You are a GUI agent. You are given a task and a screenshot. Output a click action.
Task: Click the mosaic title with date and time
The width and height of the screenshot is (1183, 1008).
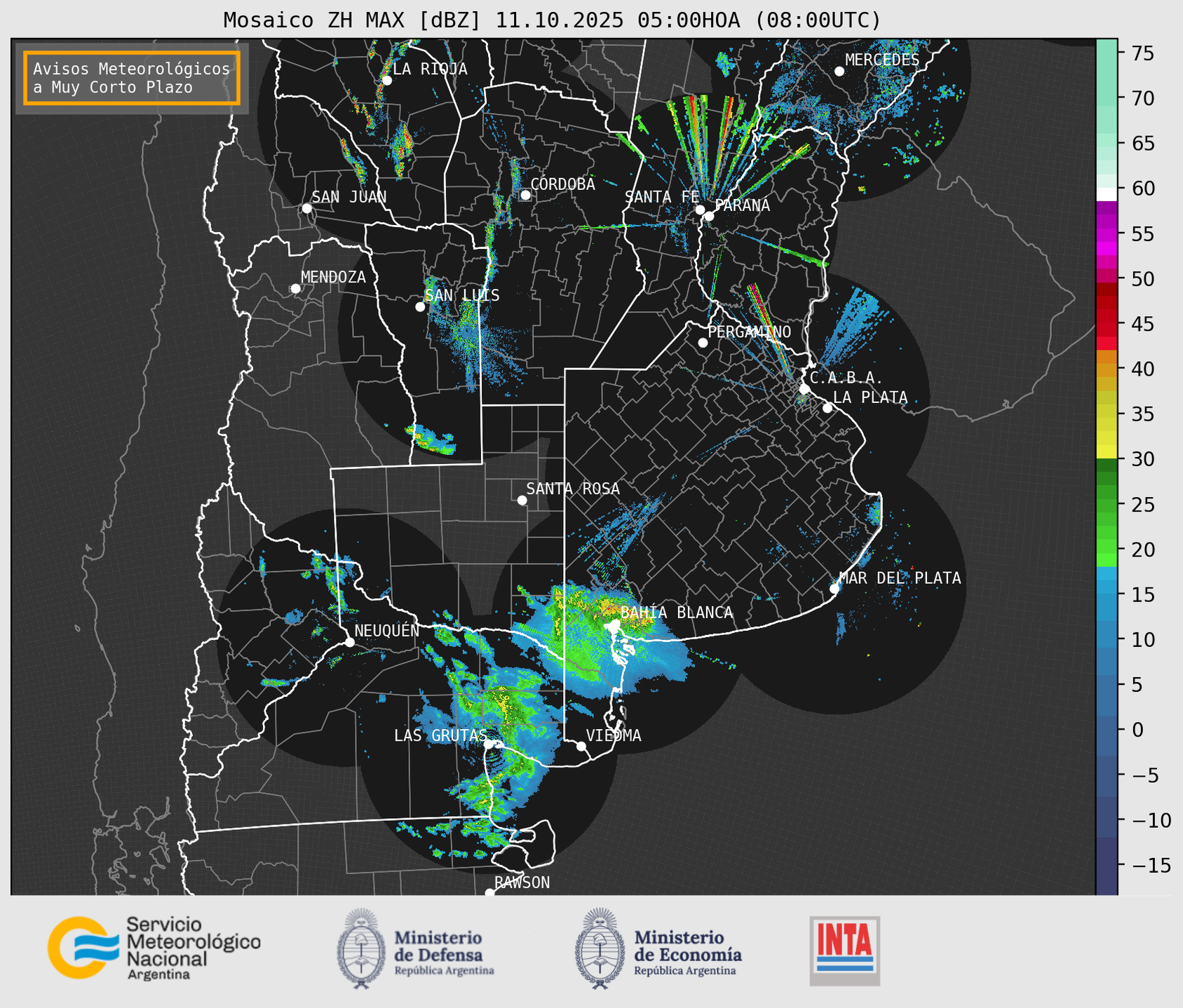click(x=552, y=20)
